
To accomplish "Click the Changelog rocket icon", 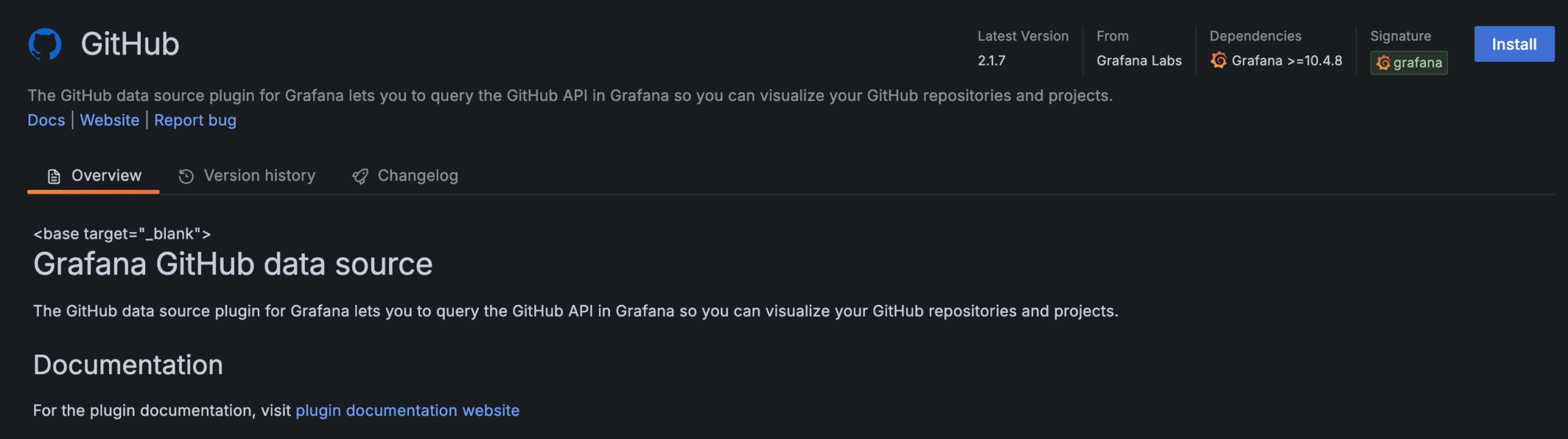I will click(x=360, y=176).
